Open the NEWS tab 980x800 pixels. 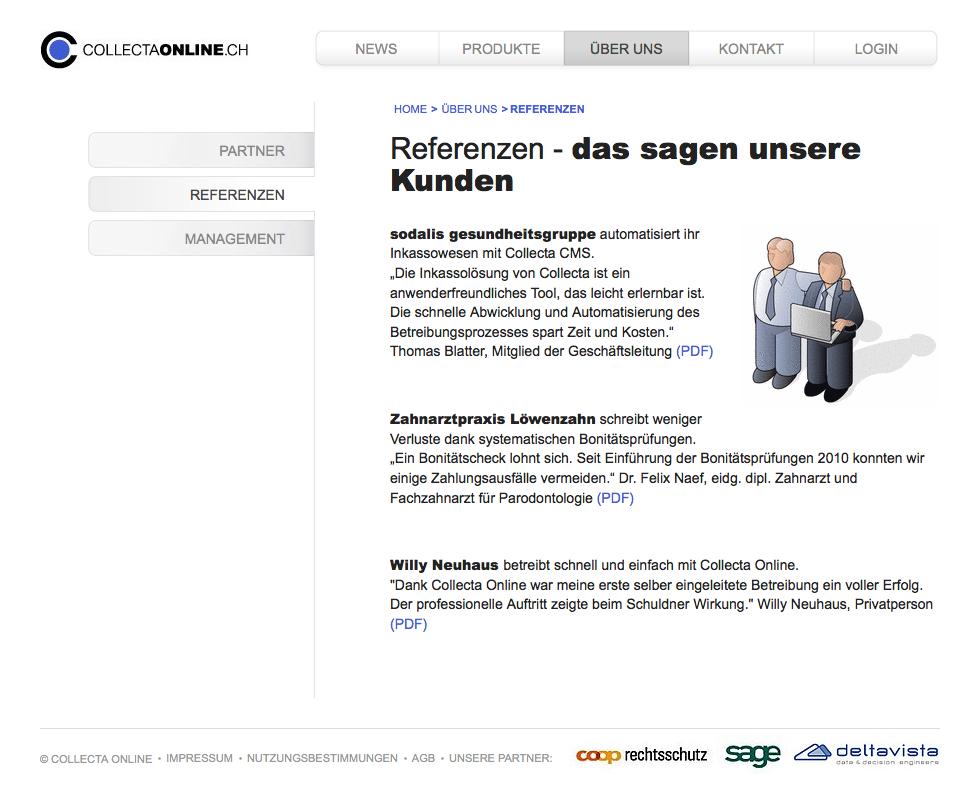click(377, 49)
